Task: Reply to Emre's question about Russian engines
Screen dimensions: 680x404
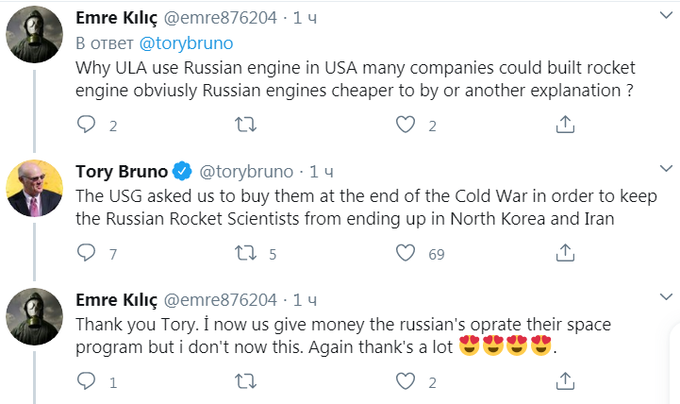Action: point(87,125)
